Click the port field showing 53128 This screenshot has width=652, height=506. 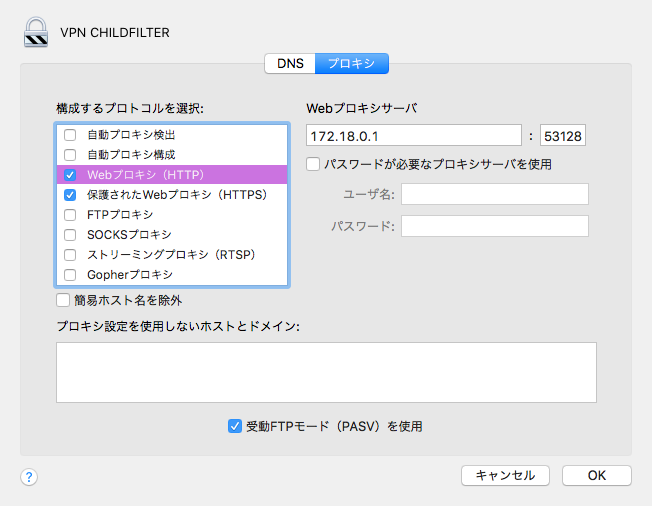(x=563, y=135)
